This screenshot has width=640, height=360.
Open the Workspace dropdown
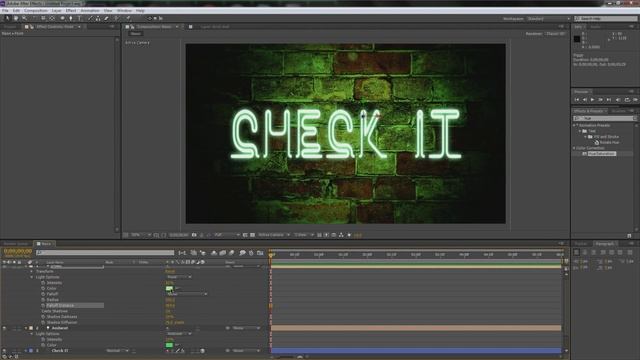click(548, 19)
